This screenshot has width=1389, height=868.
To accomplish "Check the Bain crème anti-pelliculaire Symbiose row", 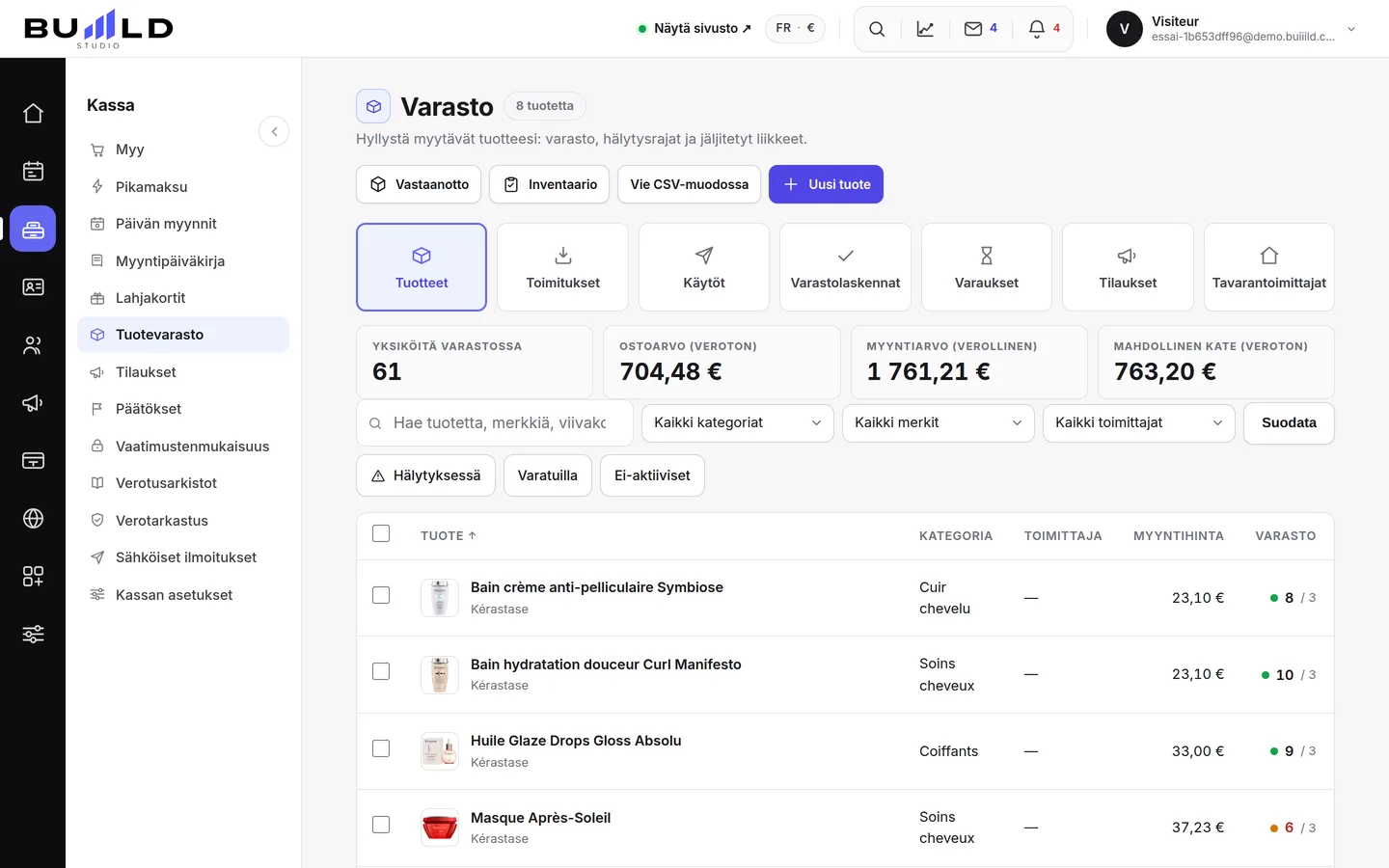I will coord(381,595).
